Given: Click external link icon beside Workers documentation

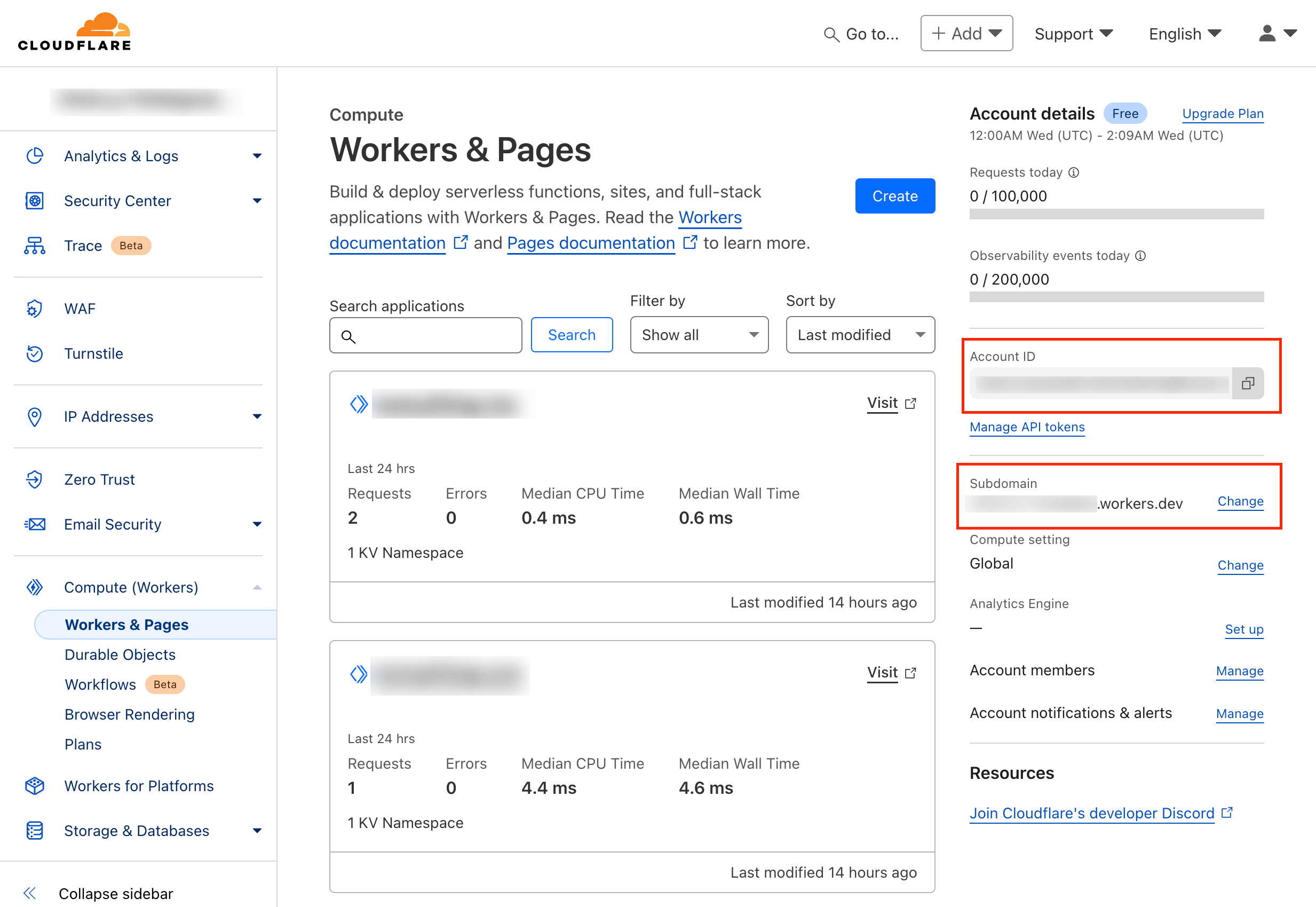Looking at the screenshot, I should click(x=461, y=243).
